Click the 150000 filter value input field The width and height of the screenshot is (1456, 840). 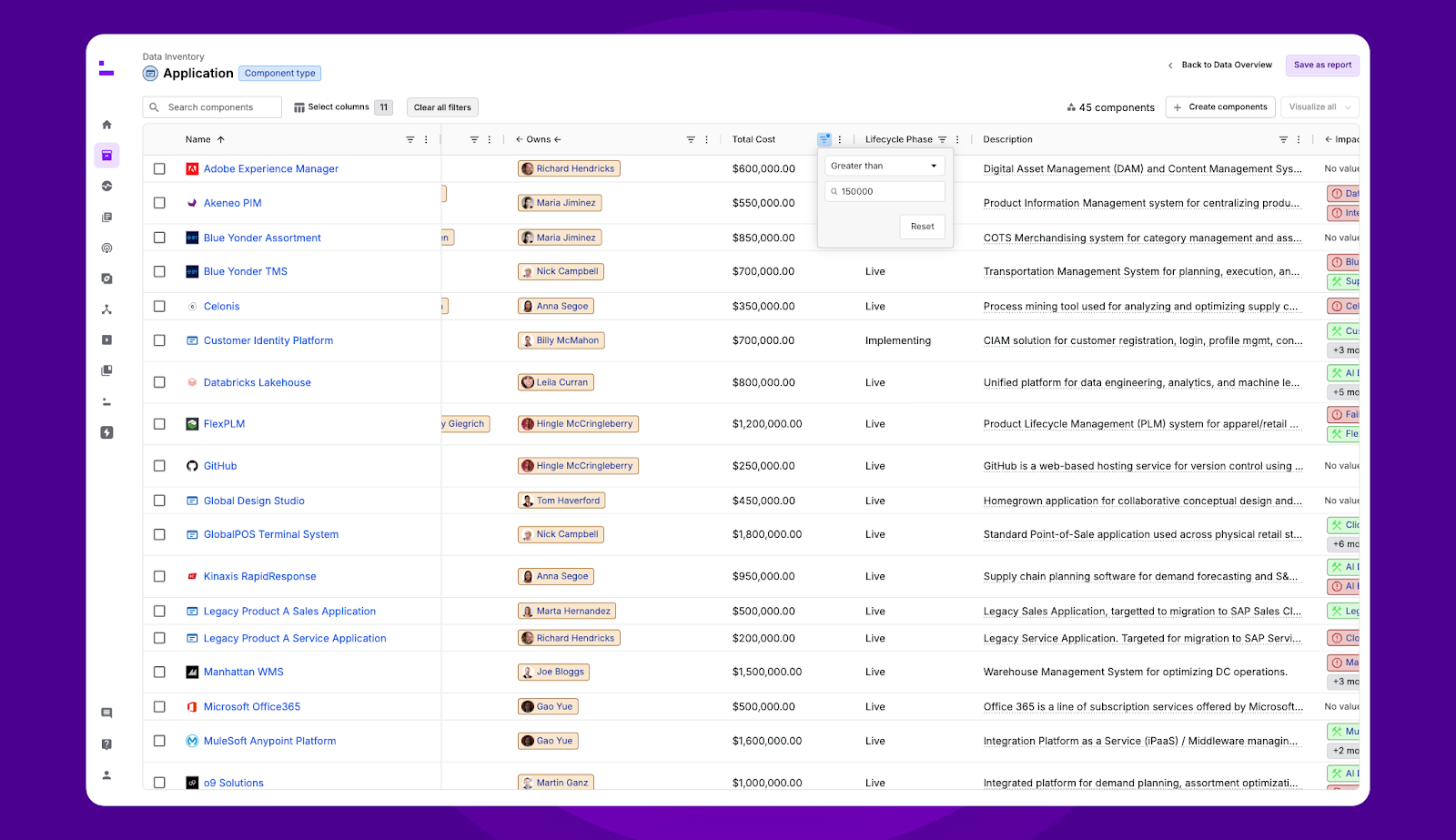coord(884,191)
